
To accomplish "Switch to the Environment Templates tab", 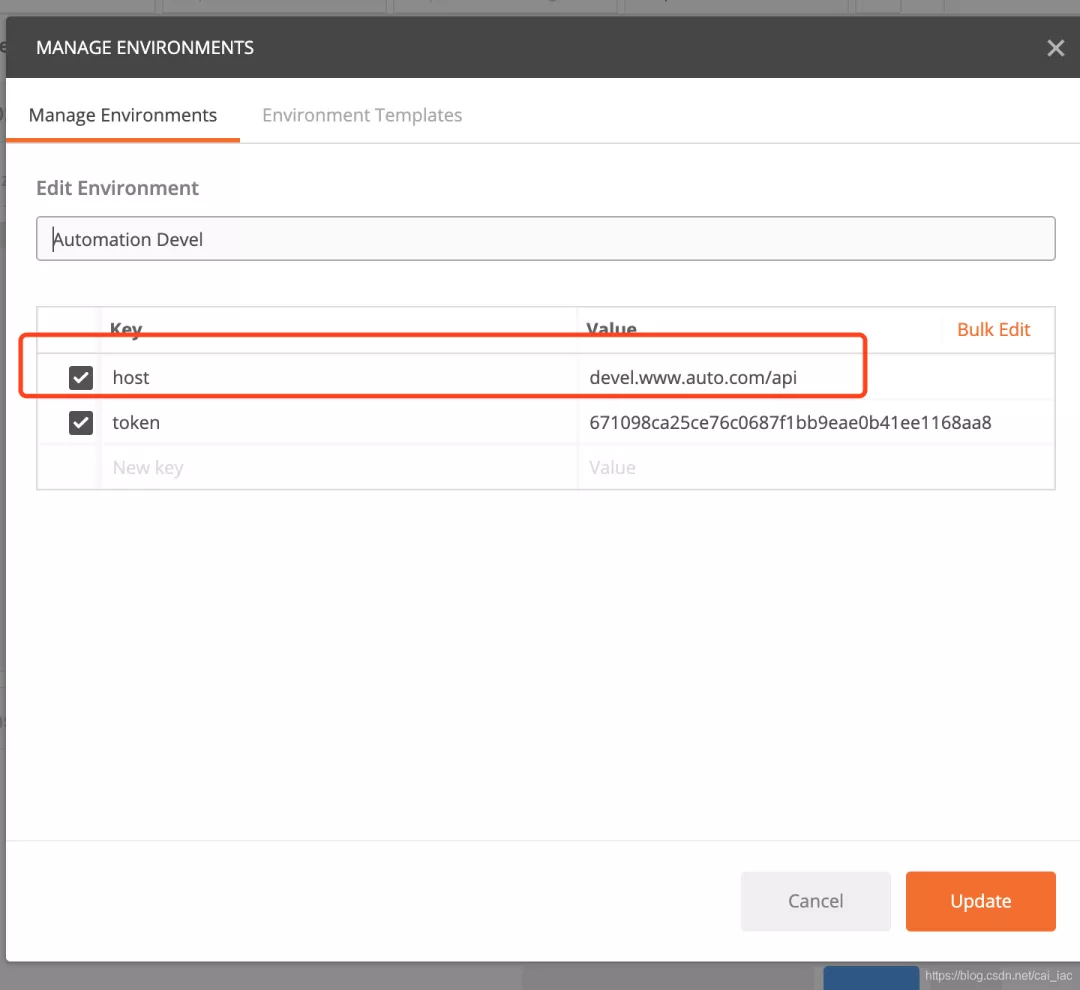I will coord(362,115).
